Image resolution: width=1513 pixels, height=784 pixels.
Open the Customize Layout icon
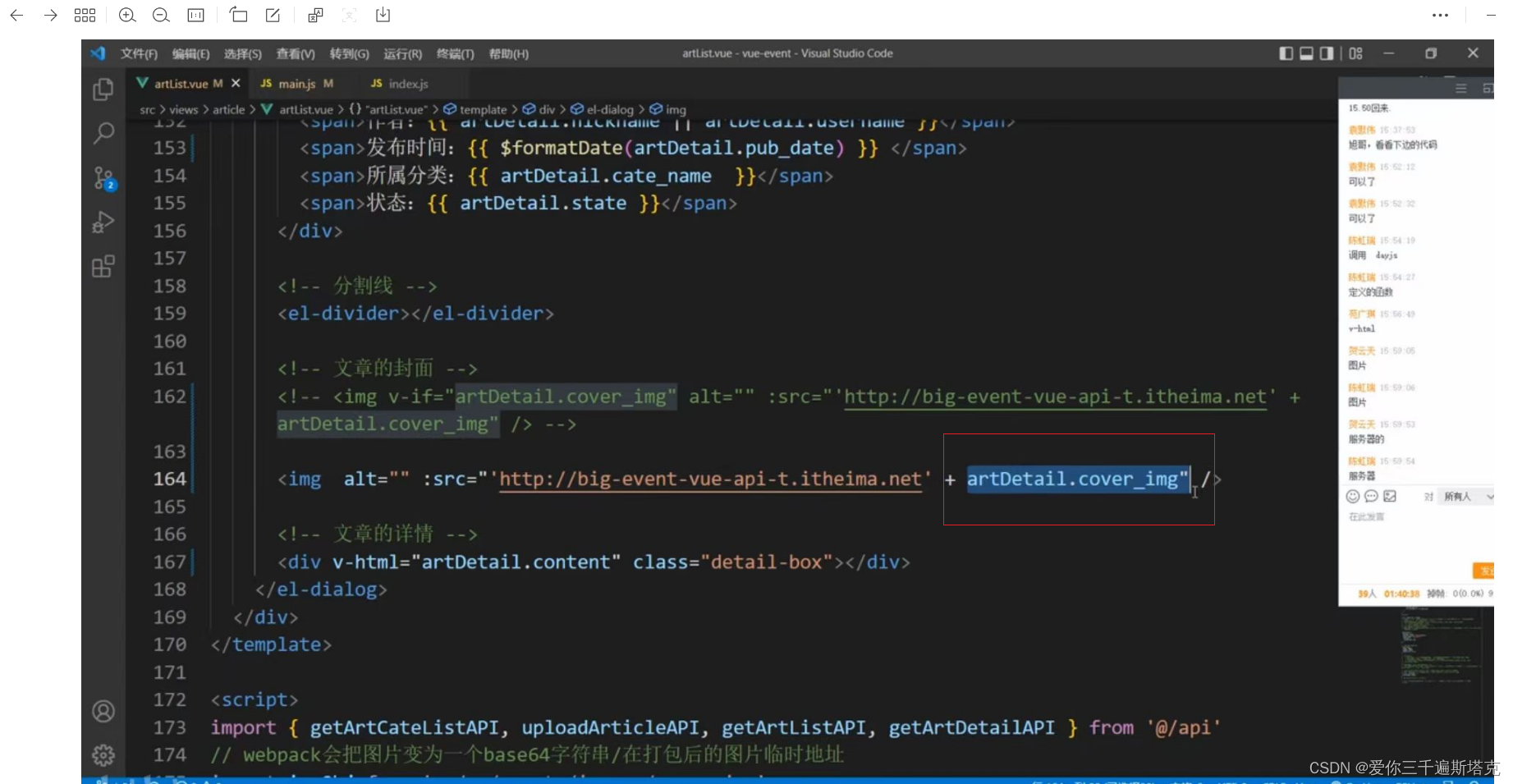tap(1355, 53)
